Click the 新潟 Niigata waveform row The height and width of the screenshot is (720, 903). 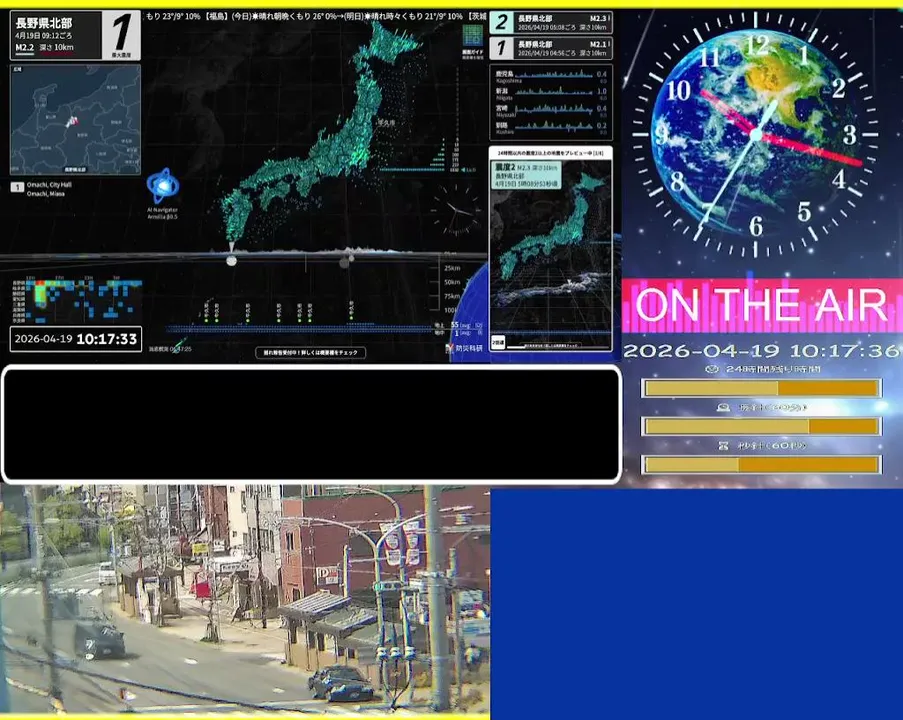click(551, 93)
